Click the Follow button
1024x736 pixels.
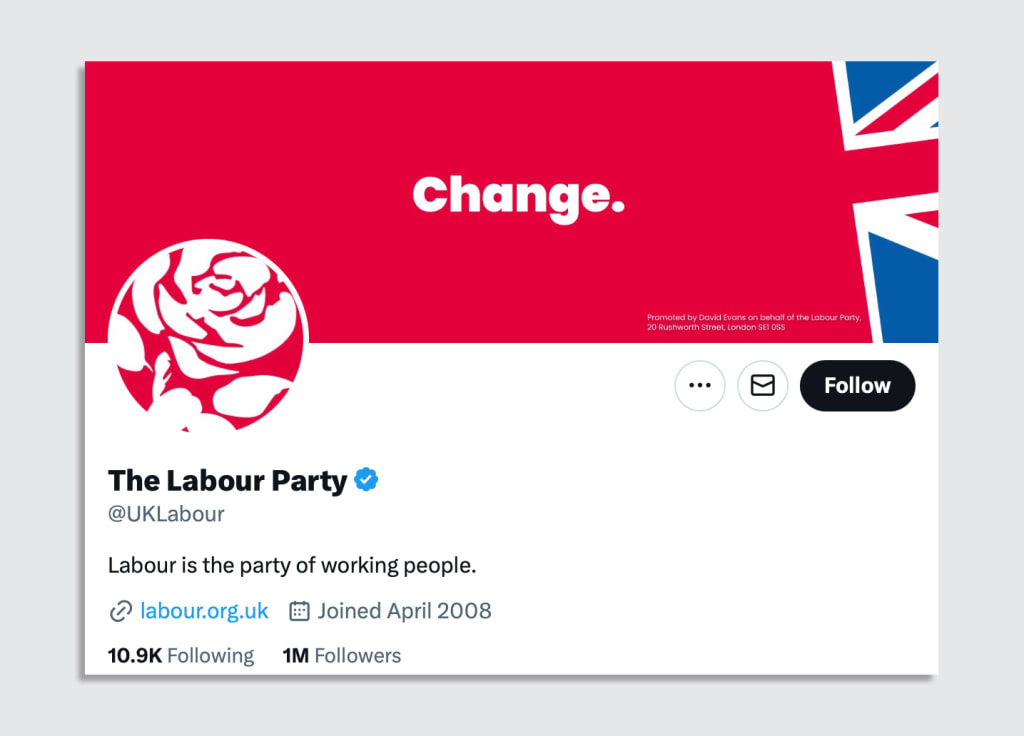pyautogui.click(x=857, y=386)
